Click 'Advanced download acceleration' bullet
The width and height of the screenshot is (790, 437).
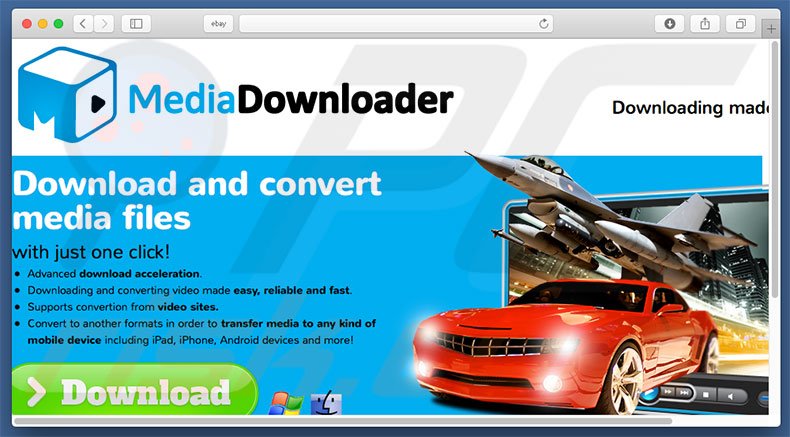[114, 274]
